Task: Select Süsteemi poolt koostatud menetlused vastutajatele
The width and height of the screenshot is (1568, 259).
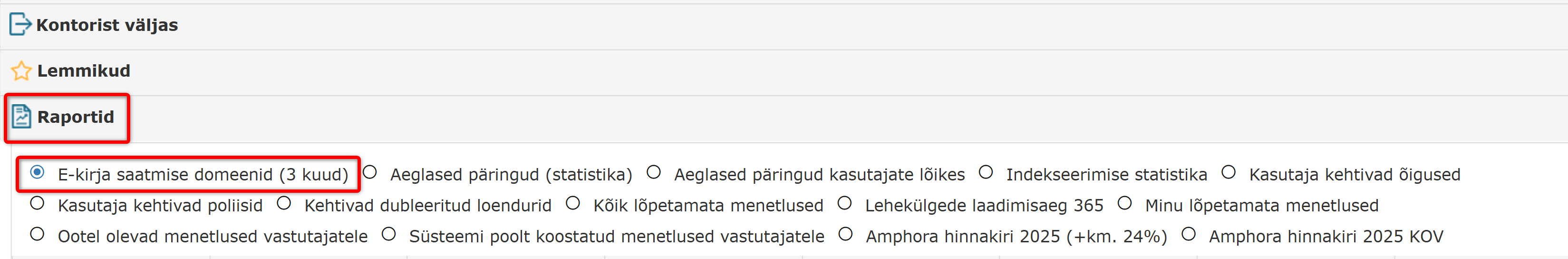Action: (389, 235)
